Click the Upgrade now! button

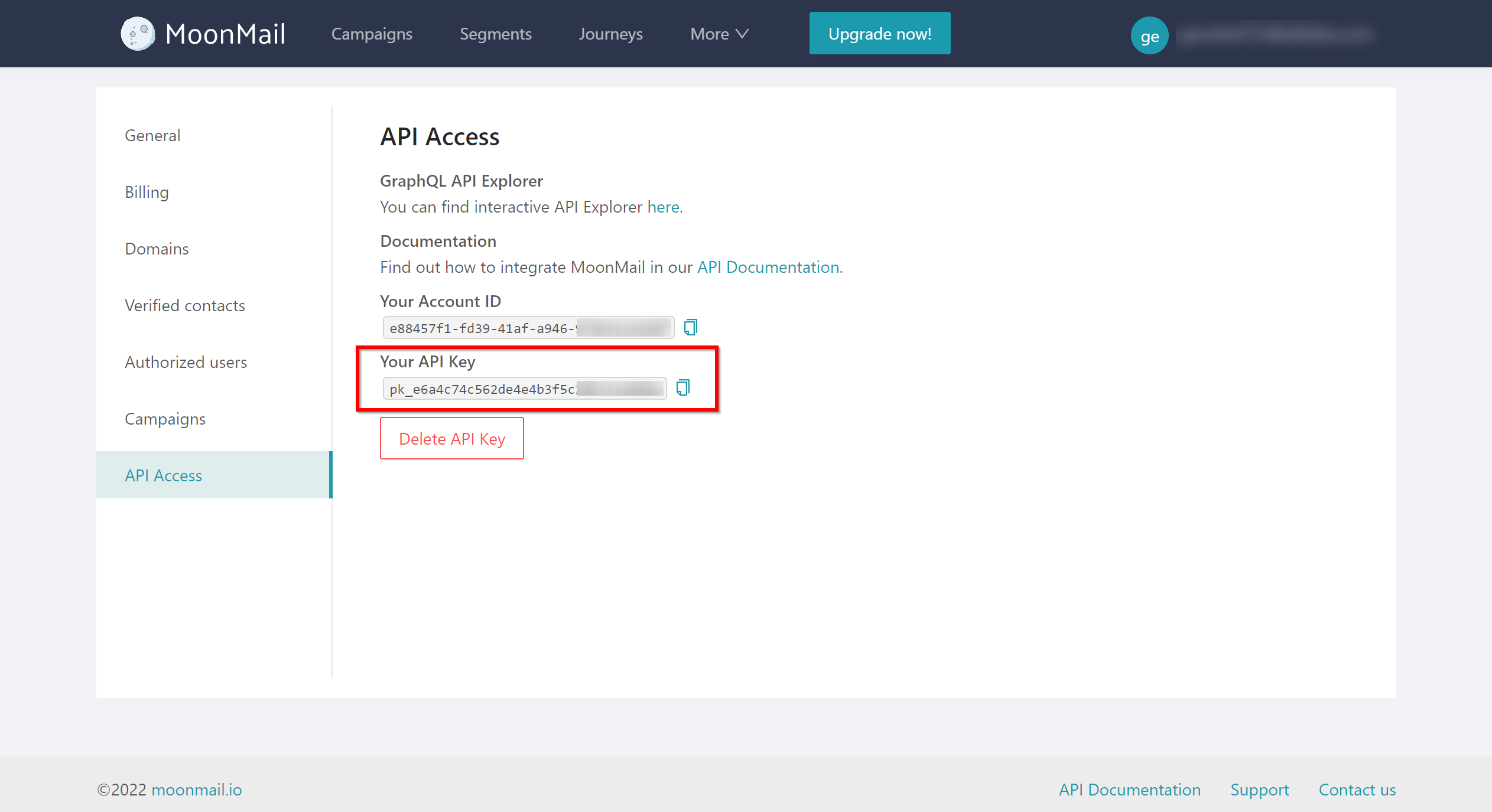[x=880, y=33]
